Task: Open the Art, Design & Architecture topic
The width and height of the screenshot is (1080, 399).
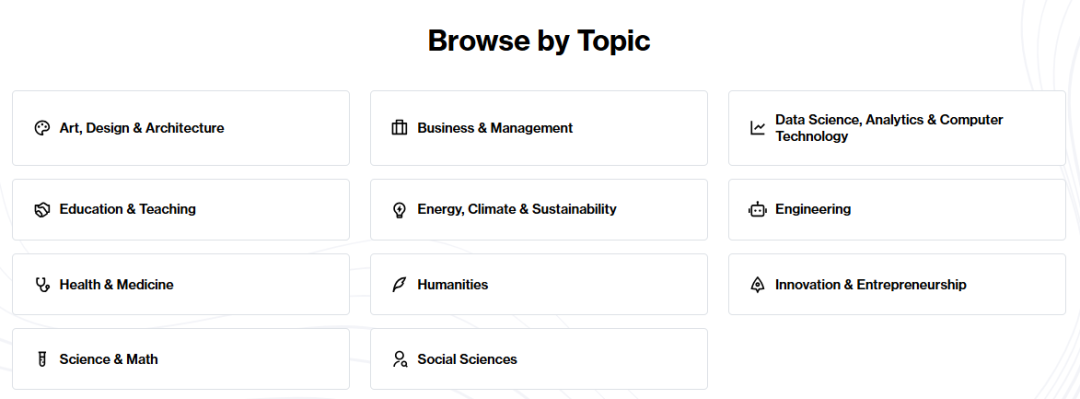Action: (x=181, y=128)
